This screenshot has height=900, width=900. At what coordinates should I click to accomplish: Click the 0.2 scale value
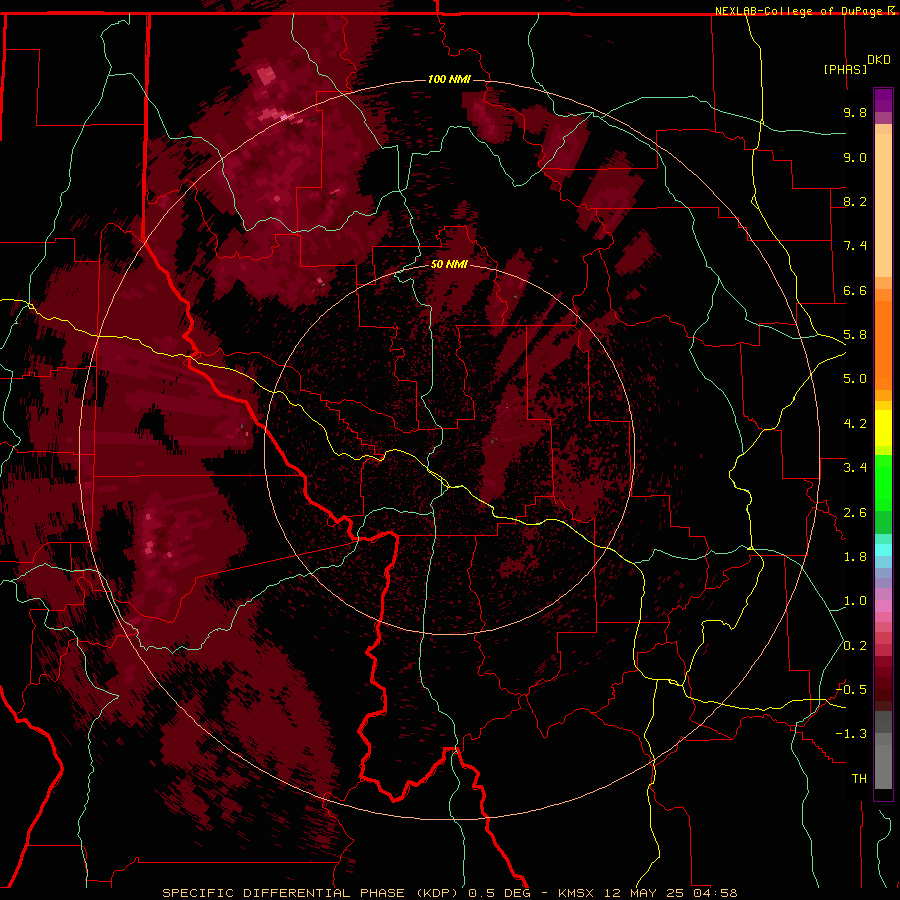855,646
